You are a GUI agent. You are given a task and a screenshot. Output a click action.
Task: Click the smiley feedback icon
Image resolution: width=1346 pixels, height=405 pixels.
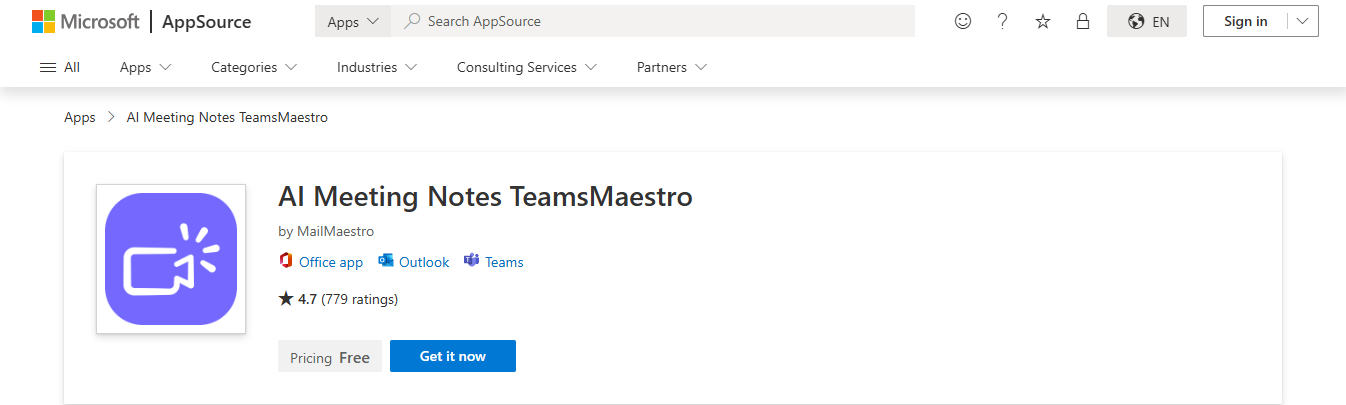coord(963,21)
